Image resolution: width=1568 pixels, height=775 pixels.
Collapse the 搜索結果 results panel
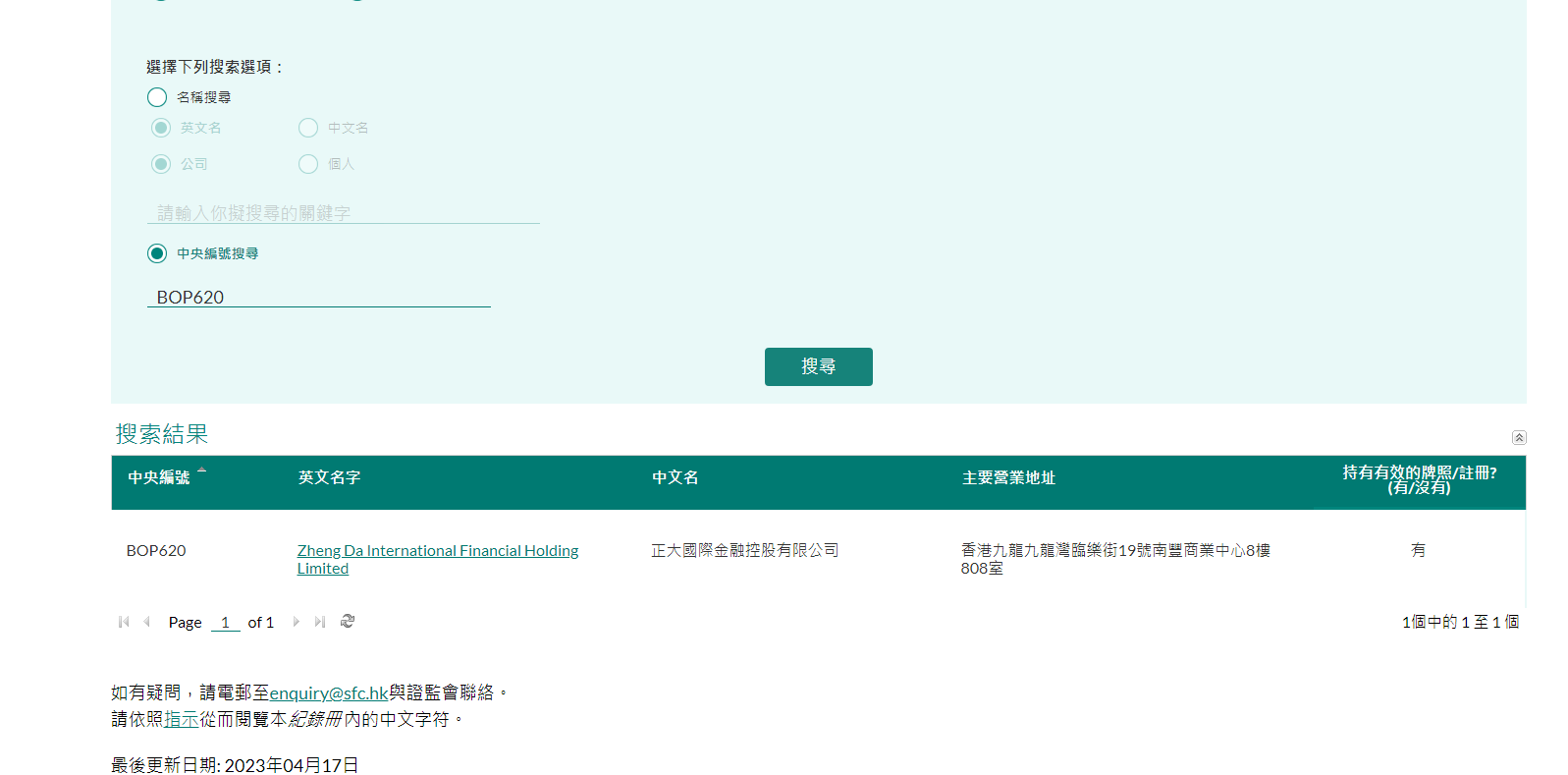(1519, 438)
